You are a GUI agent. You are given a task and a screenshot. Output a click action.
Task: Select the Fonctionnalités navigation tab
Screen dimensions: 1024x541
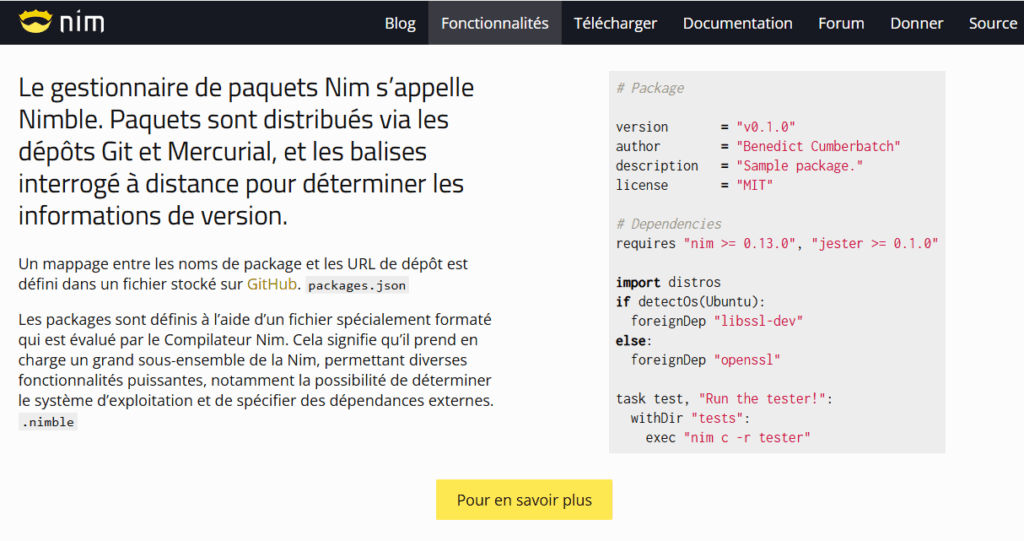(x=495, y=23)
